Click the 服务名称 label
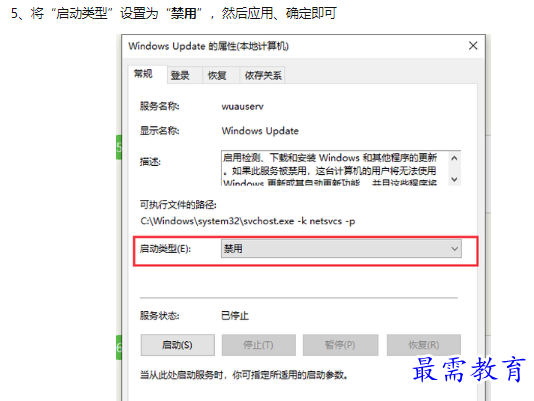The width and height of the screenshot is (534, 401). coord(159,106)
